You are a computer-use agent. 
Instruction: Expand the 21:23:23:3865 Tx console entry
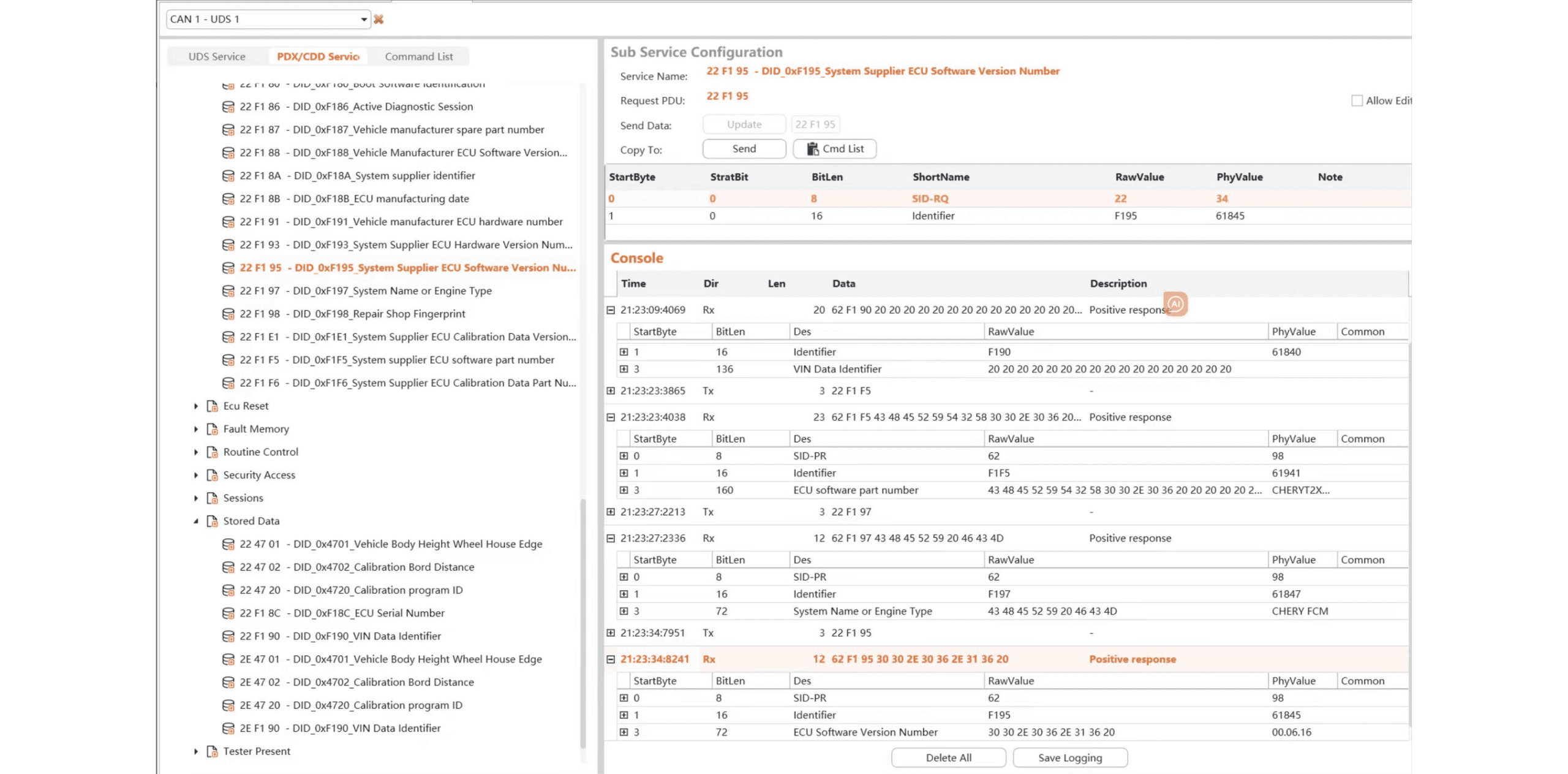(611, 391)
